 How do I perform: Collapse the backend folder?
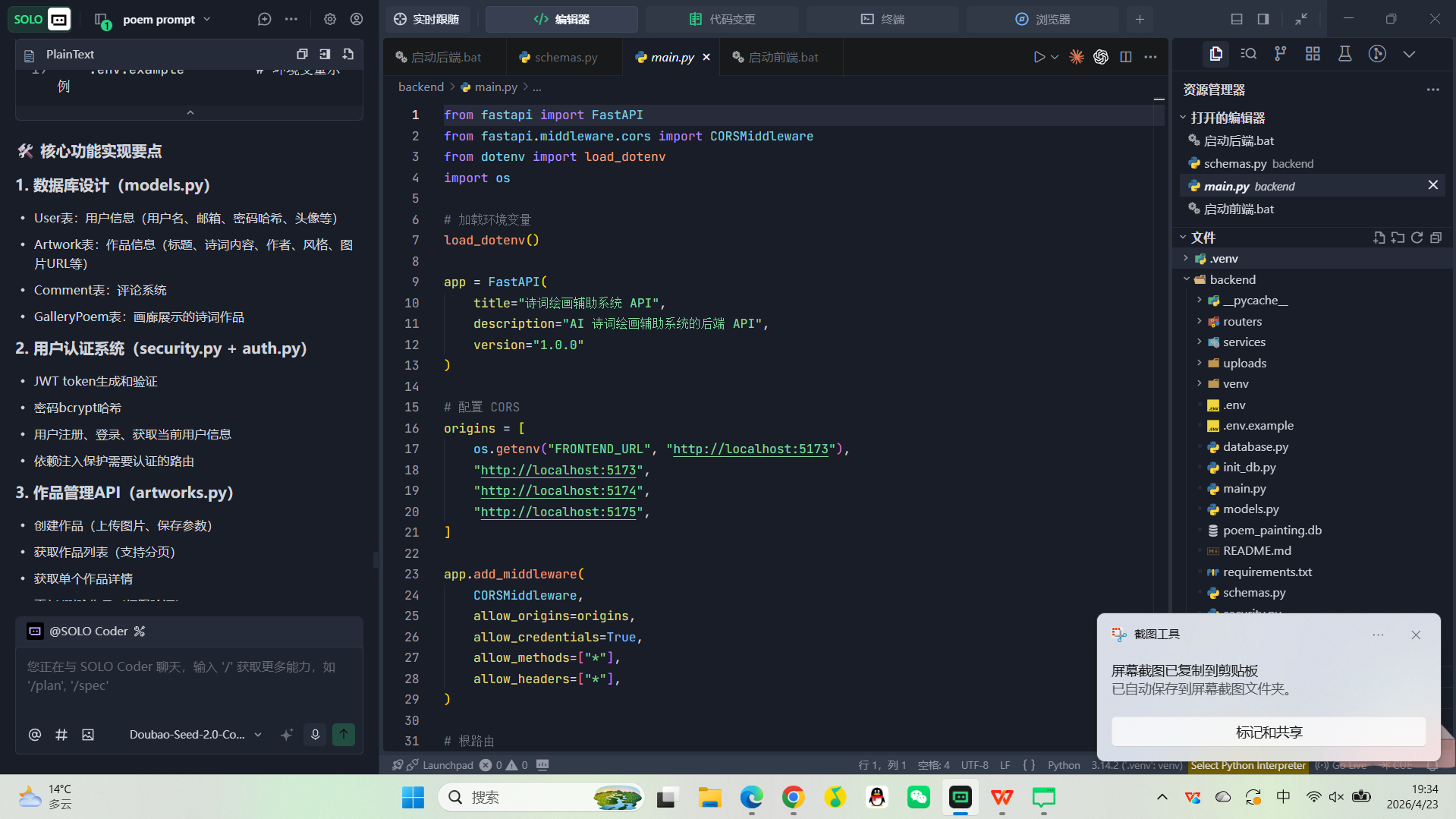pyautogui.click(x=1187, y=279)
